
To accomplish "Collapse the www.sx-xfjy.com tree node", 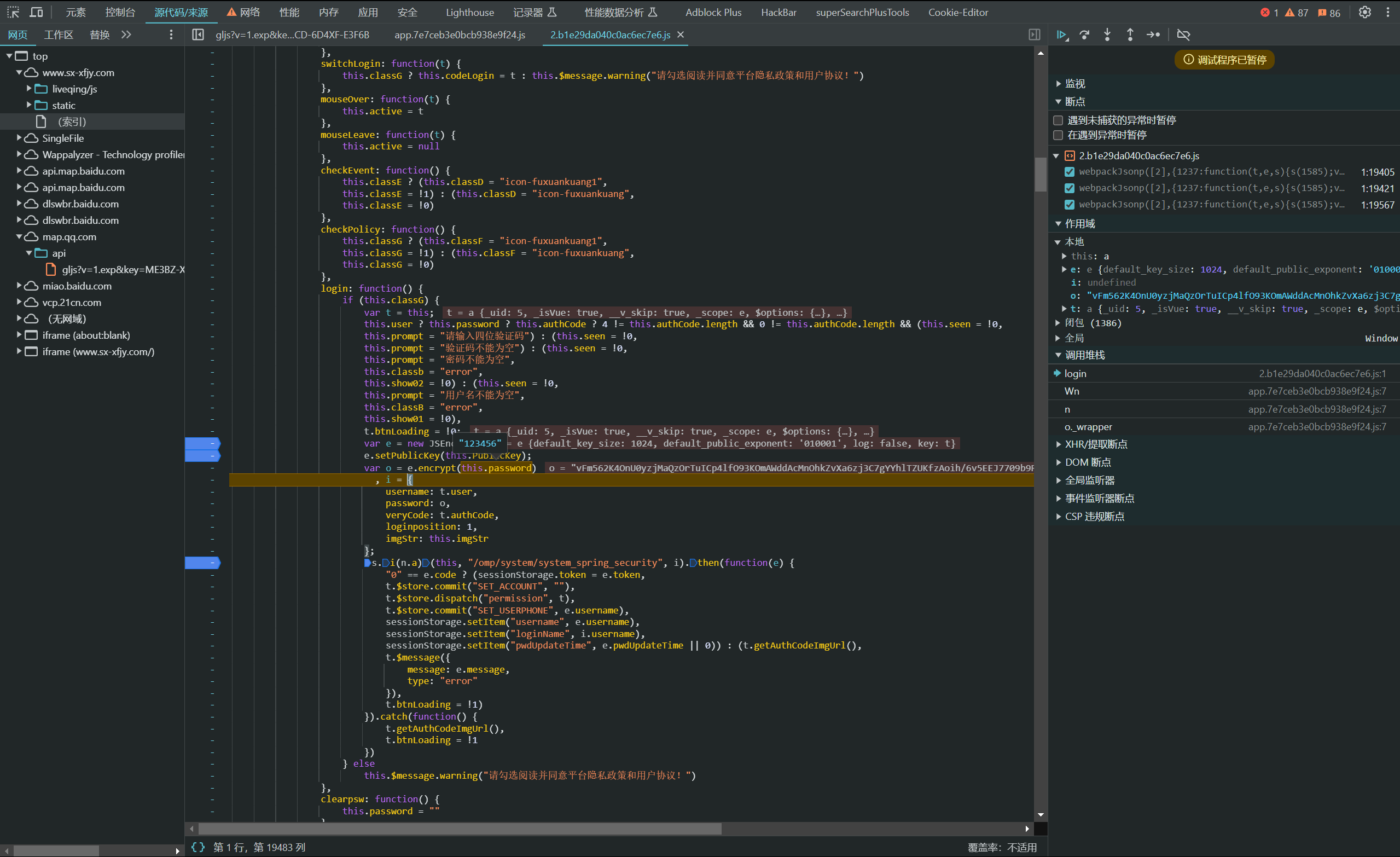I will point(19,73).
